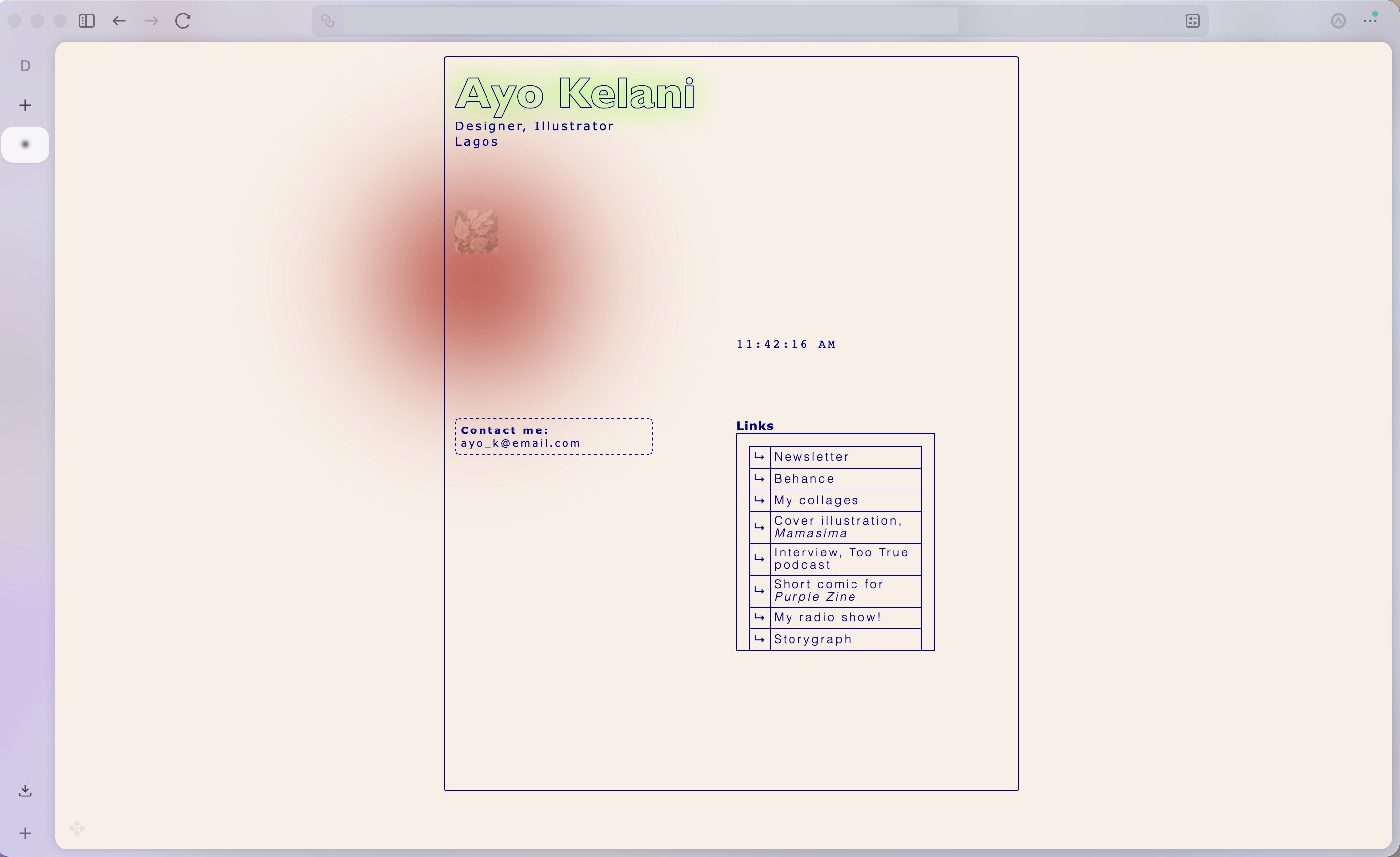
Task: Click the link icon in the address bar
Action: (x=328, y=21)
